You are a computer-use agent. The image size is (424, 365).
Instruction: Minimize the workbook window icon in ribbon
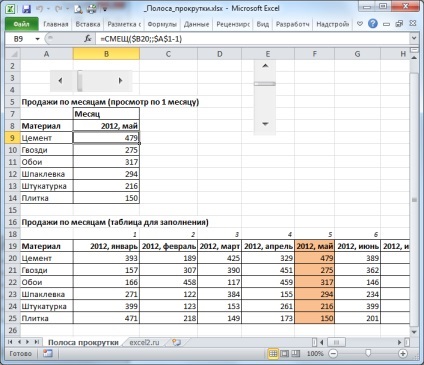tap(386, 24)
